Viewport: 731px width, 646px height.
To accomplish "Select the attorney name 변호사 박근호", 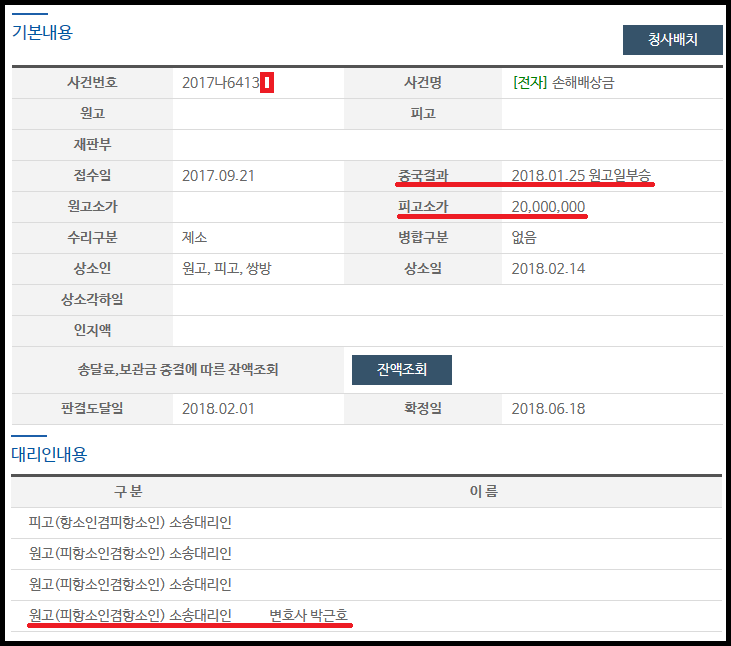I will coord(309,615).
